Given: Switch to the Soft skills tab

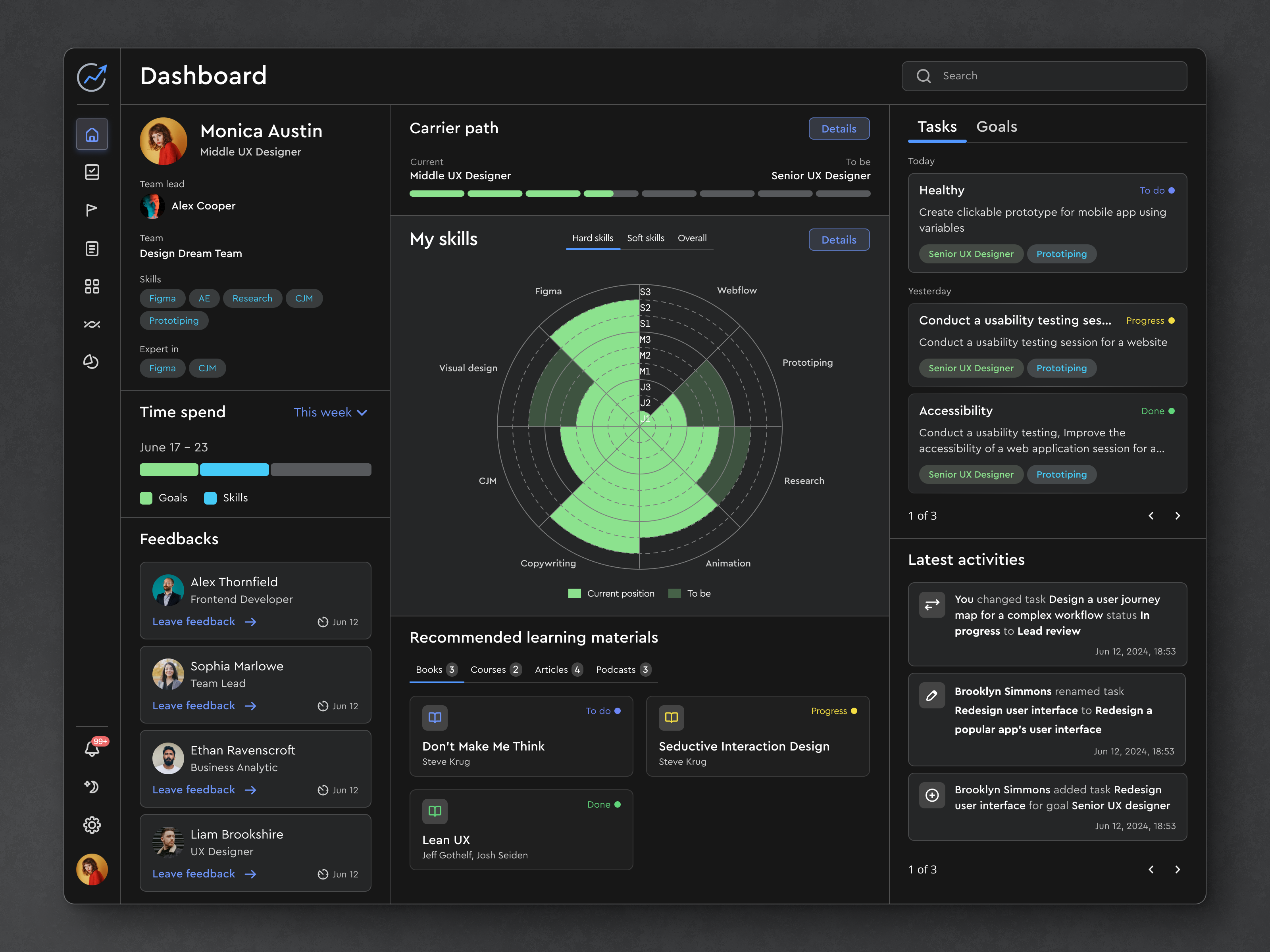Looking at the screenshot, I should 645,238.
